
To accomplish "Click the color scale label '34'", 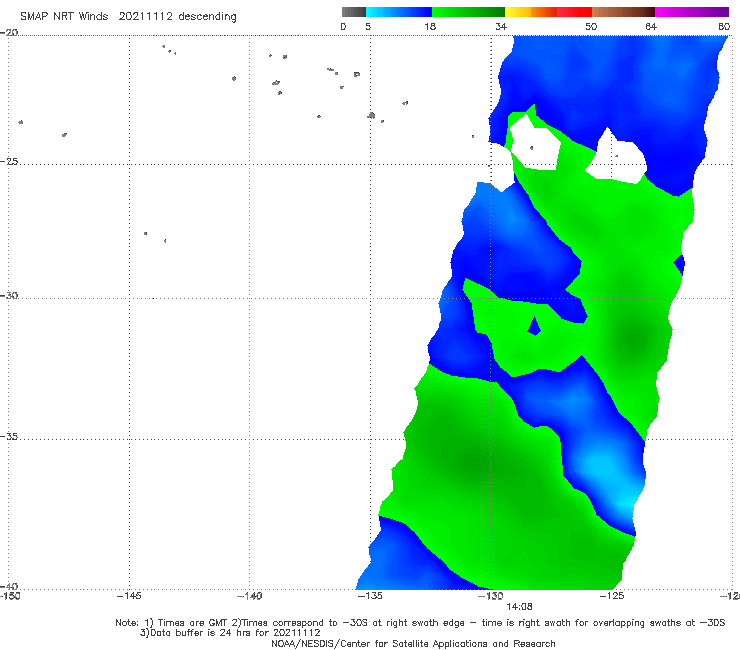I will coord(501,26).
